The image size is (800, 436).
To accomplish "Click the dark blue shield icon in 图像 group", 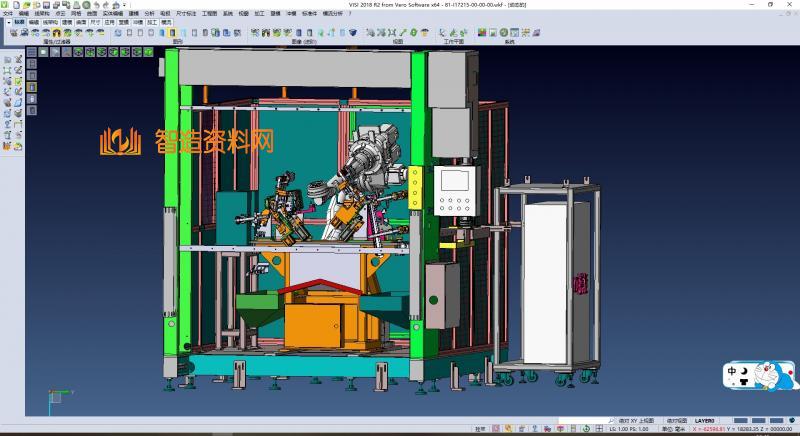I will pos(354,33).
